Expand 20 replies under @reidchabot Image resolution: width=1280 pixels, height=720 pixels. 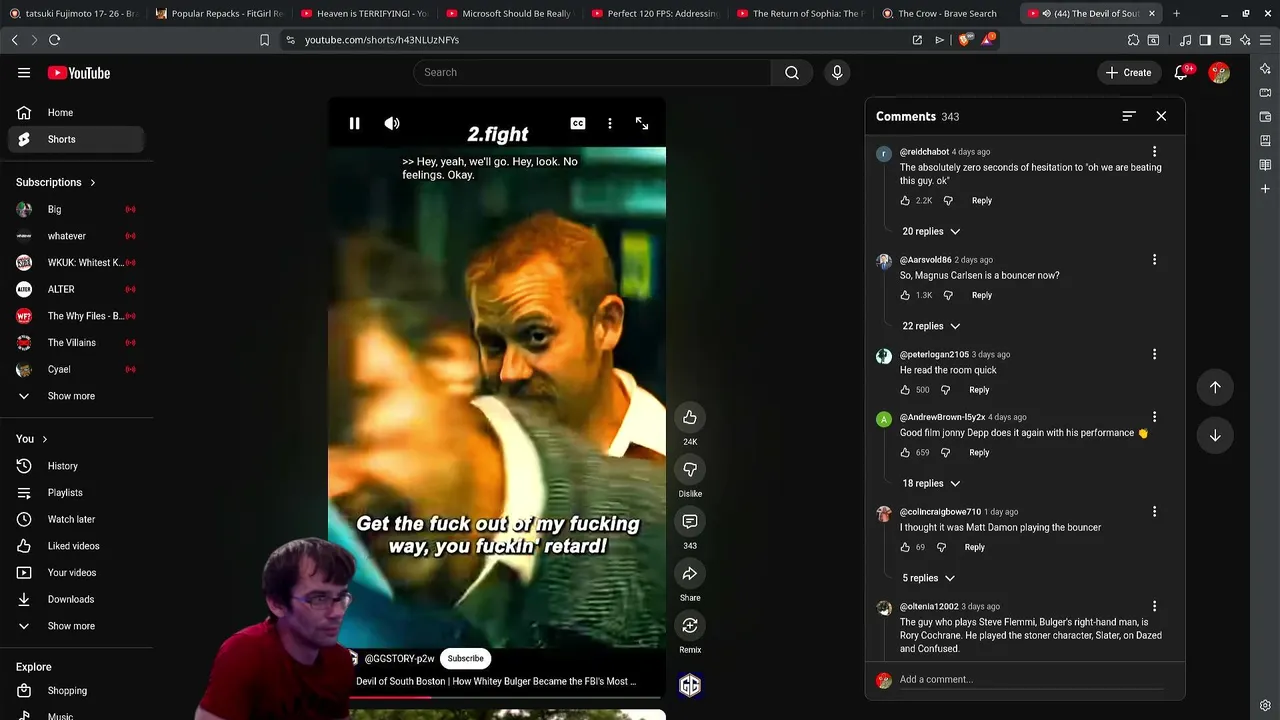pyautogui.click(x=932, y=231)
